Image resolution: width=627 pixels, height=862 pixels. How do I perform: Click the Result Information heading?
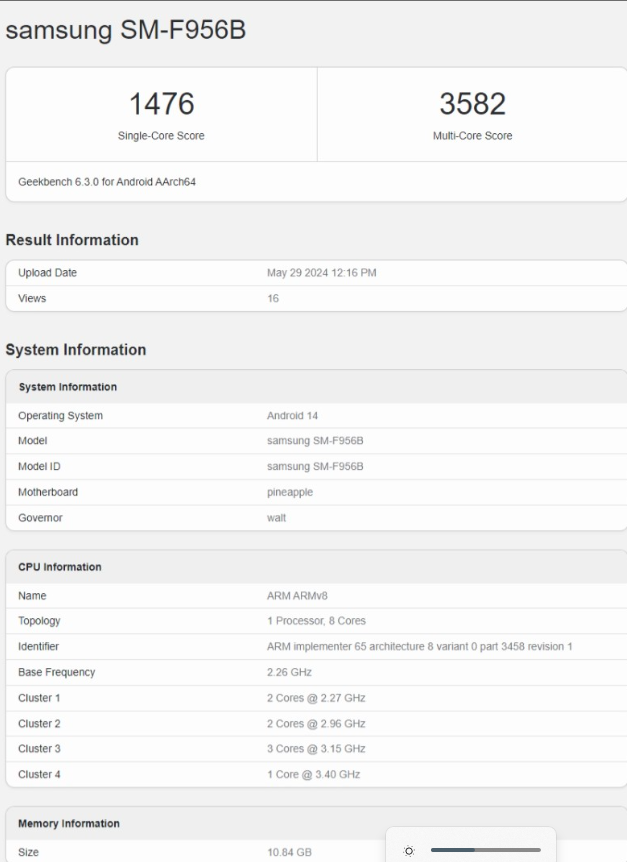pyautogui.click(x=72, y=240)
